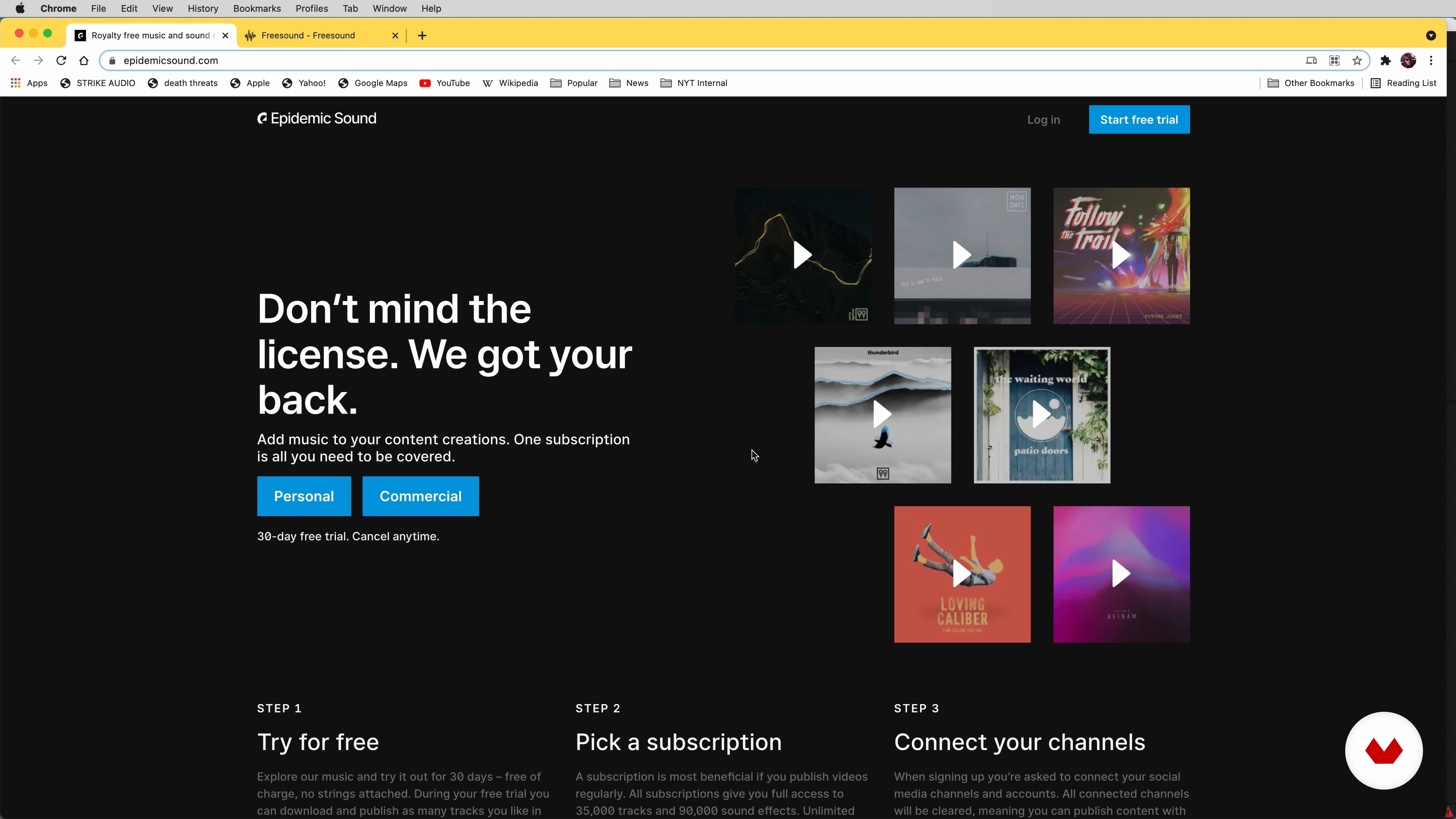Open the View menu
Screen dimensions: 1456x819
coord(162,8)
